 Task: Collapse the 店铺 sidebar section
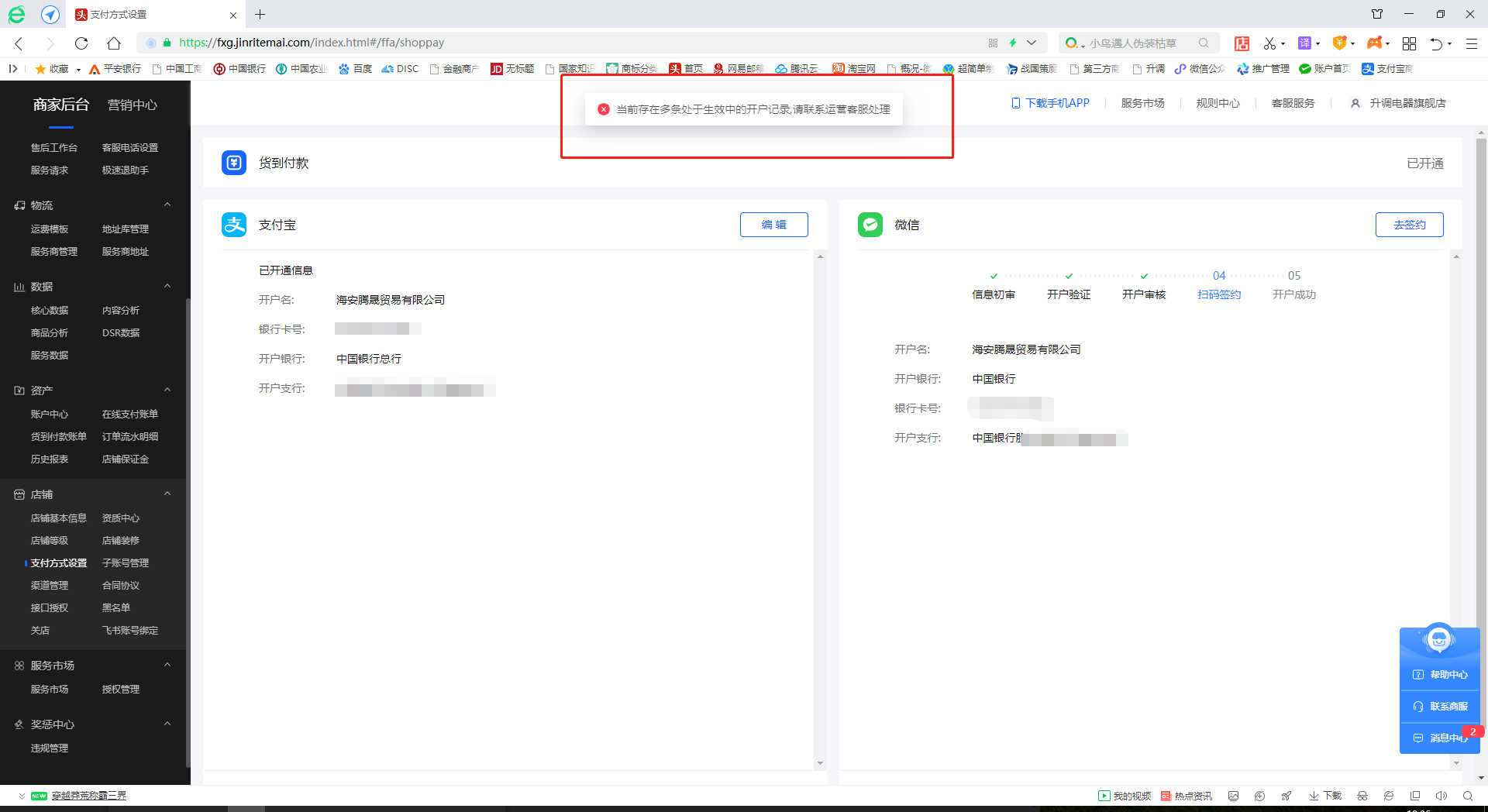coord(167,494)
